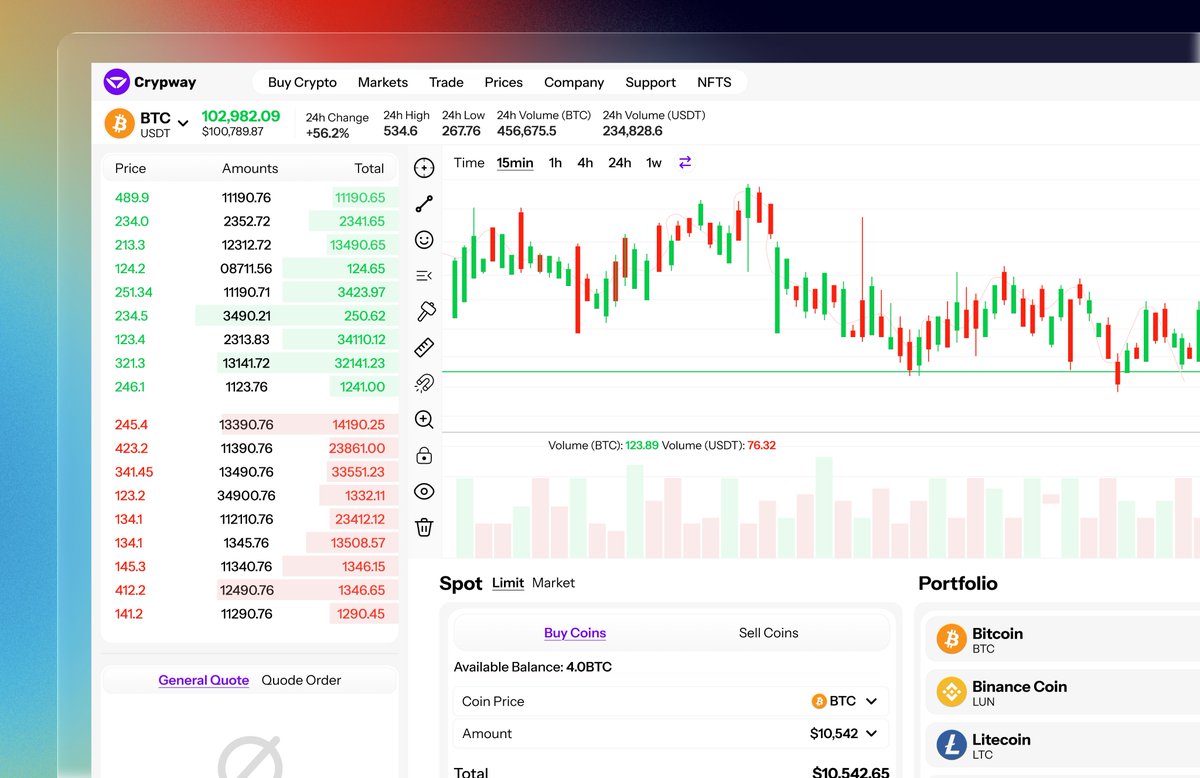Screen dimensions: 1200x778
Task: Open the object list tool icon
Action: (x=424, y=276)
